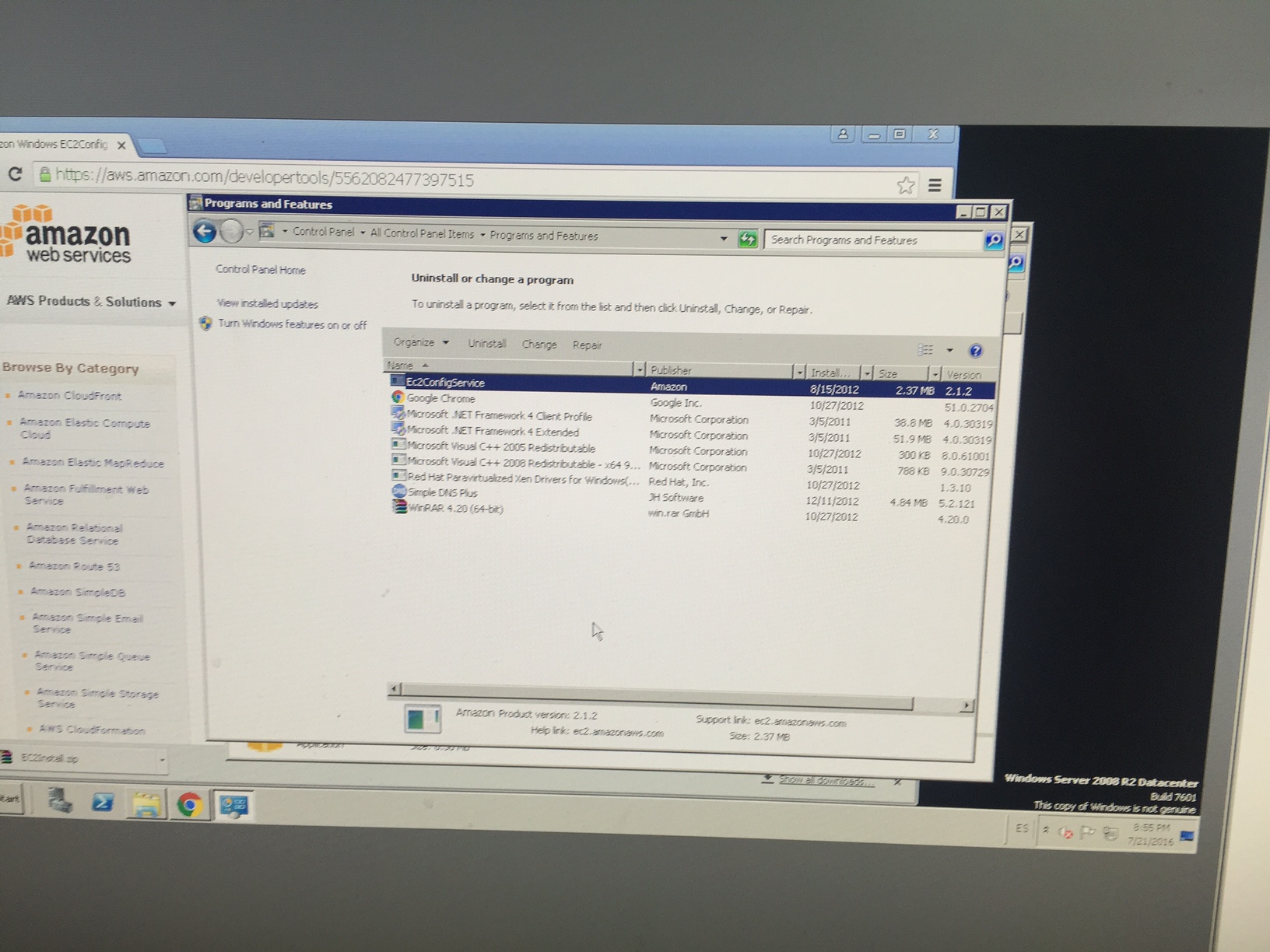Select the EC2Config Chrome tab
Viewport: 1270px width, 952px height.
[x=62, y=144]
